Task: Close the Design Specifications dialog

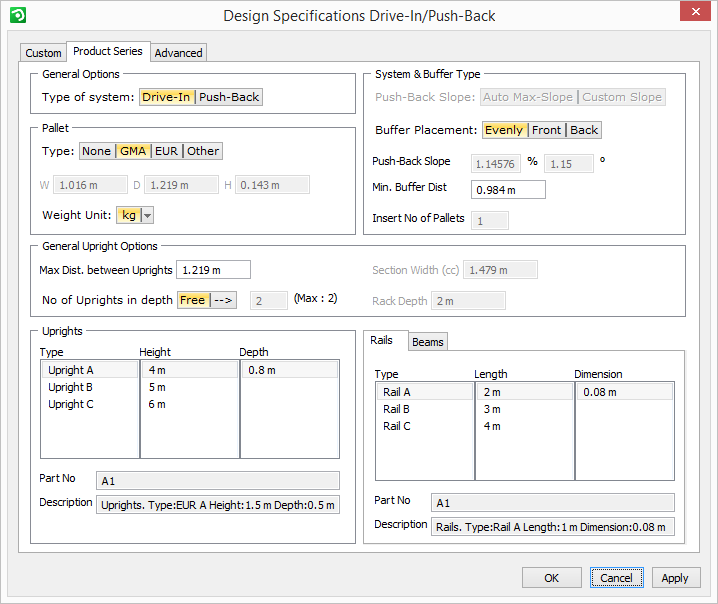Action: tap(695, 14)
